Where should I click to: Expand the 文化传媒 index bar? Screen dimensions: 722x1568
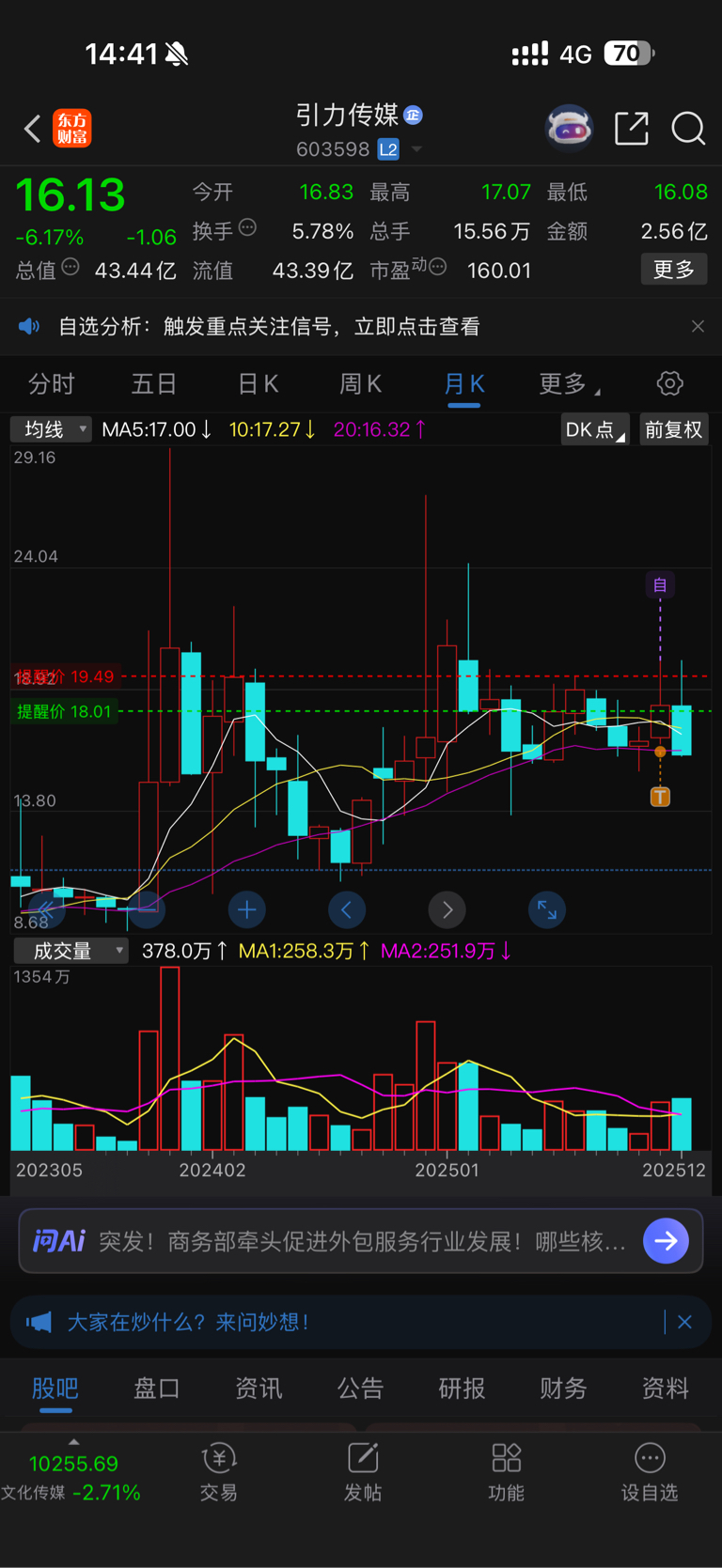pyautogui.click(x=73, y=1473)
